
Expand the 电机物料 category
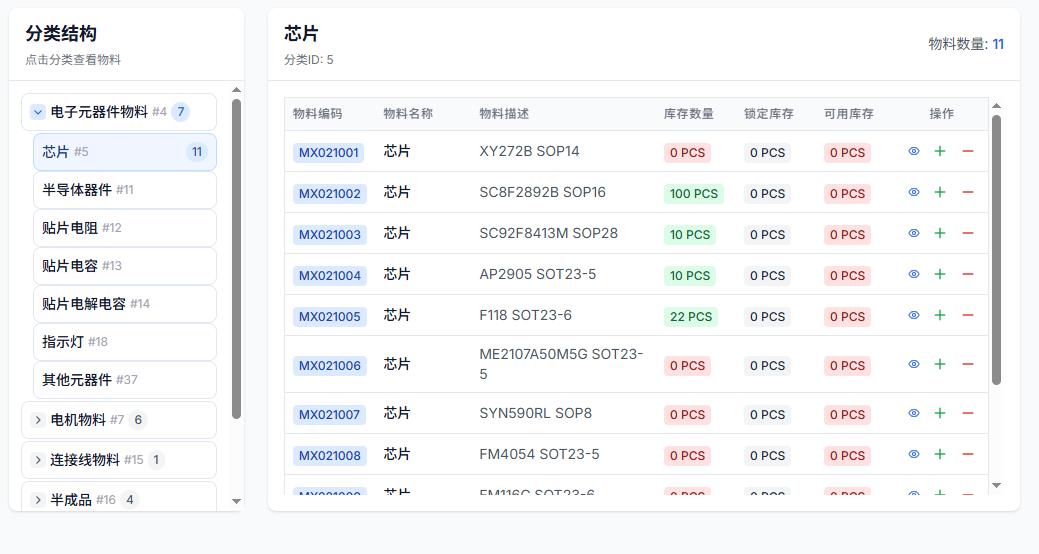[38, 420]
